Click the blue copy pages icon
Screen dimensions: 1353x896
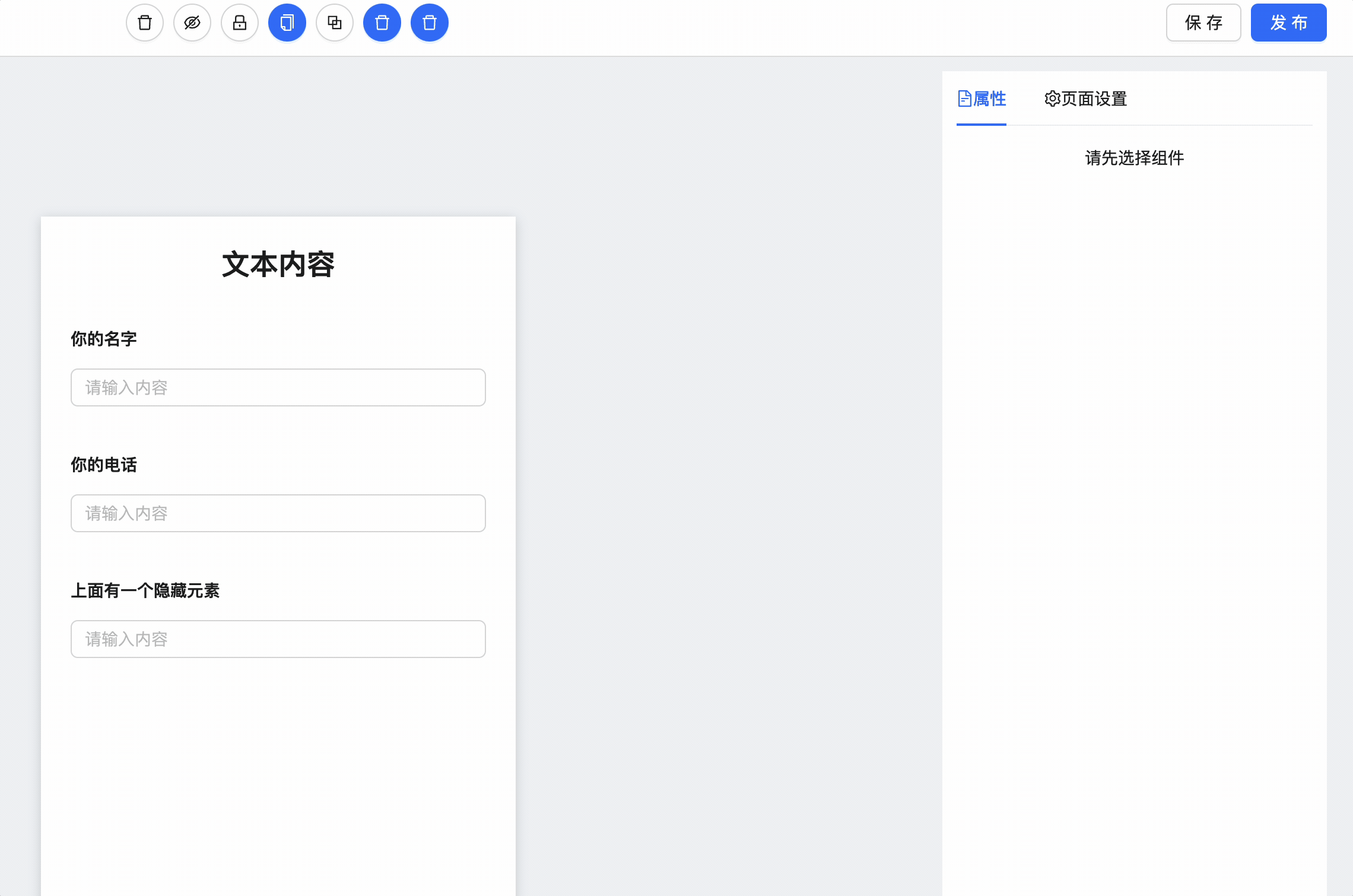[287, 23]
